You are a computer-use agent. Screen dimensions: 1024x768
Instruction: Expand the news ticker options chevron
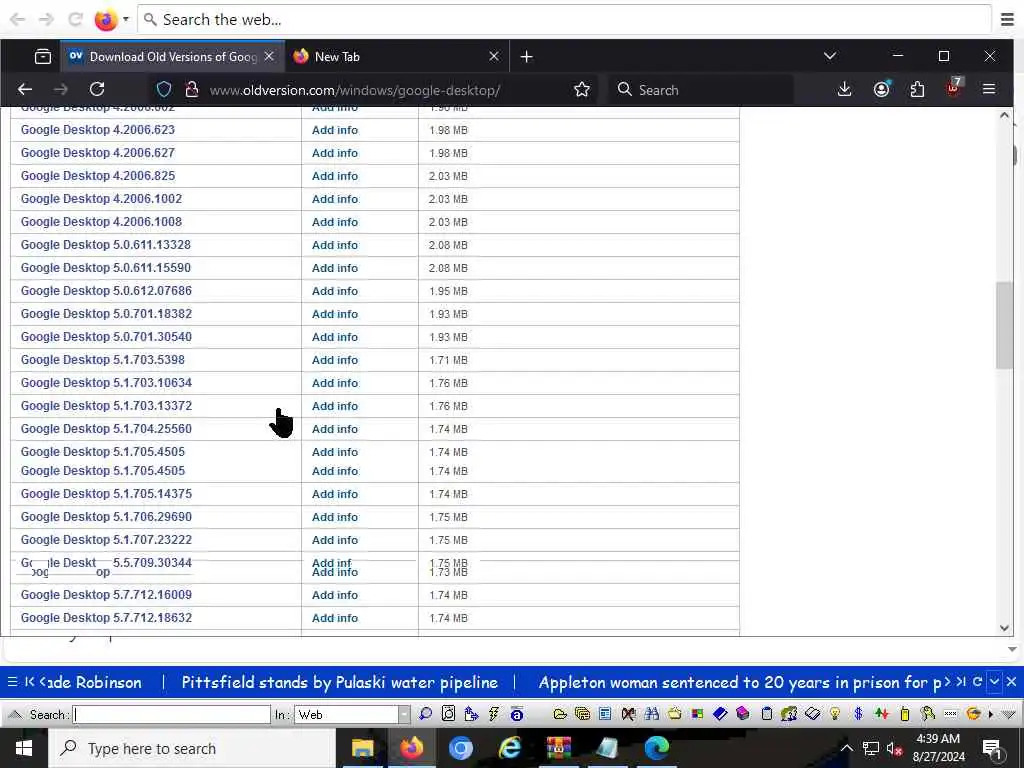tap(994, 682)
